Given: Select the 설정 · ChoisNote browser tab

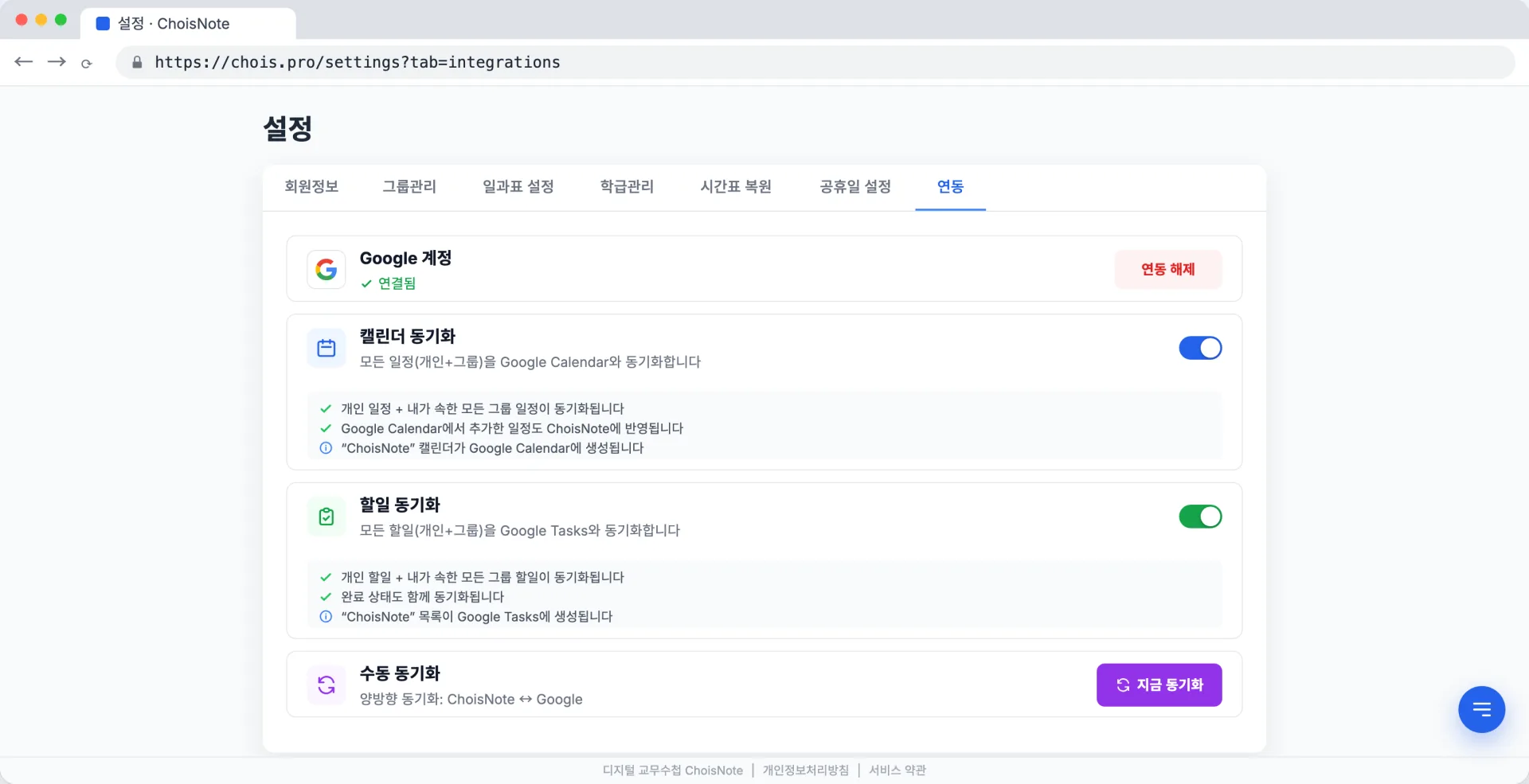Looking at the screenshot, I should [x=188, y=24].
